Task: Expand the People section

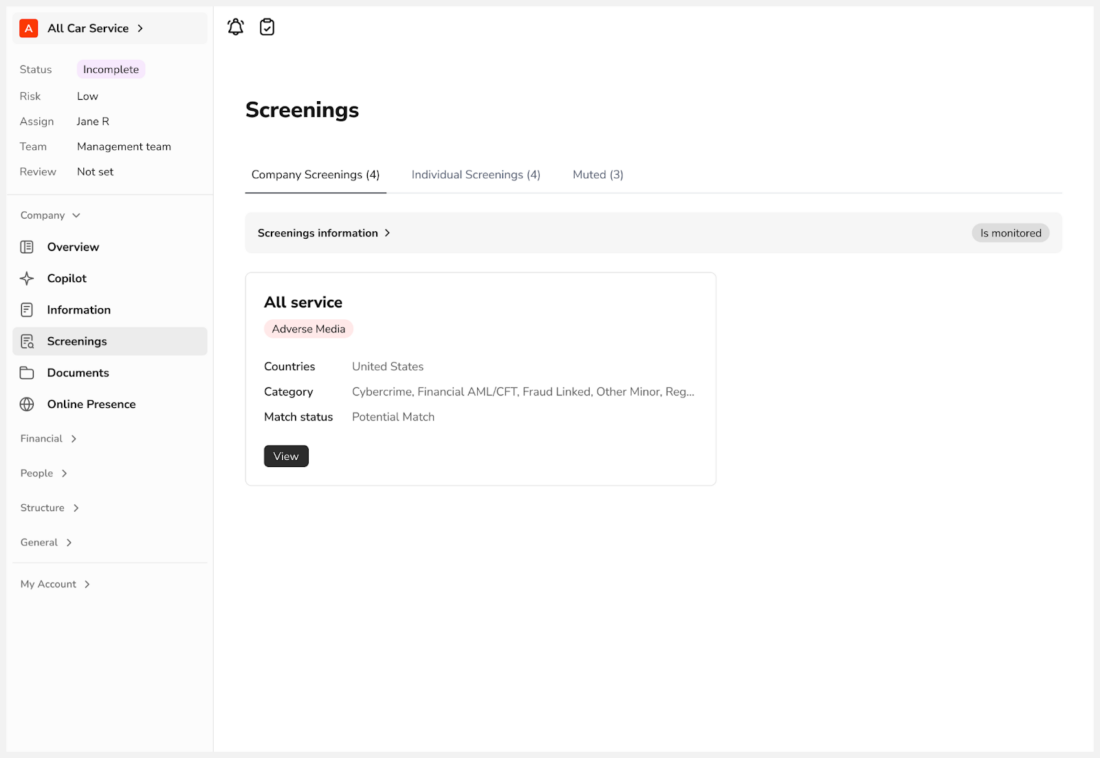Action: pyautogui.click(x=44, y=473)
